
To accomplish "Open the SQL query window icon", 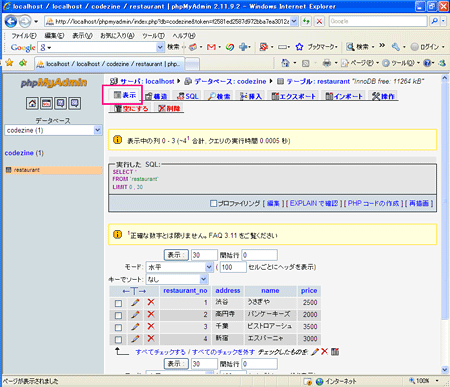I will (46, 103).
